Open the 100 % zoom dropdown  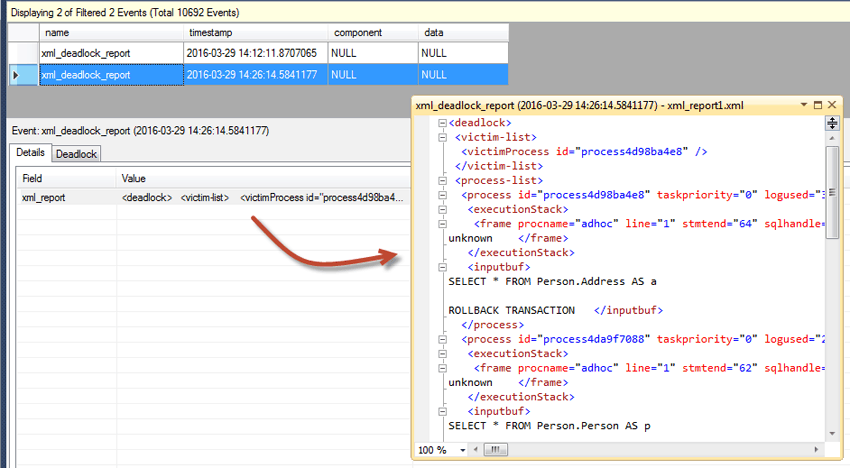(462, 450)
